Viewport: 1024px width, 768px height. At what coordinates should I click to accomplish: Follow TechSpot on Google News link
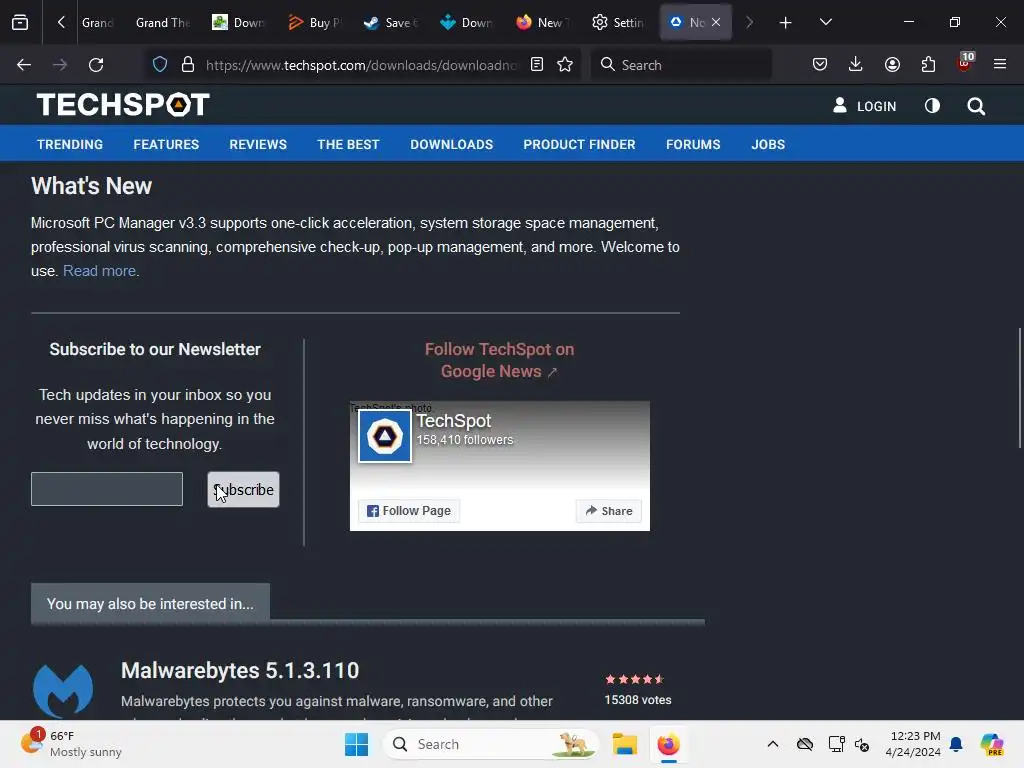(x=500, y=360)
